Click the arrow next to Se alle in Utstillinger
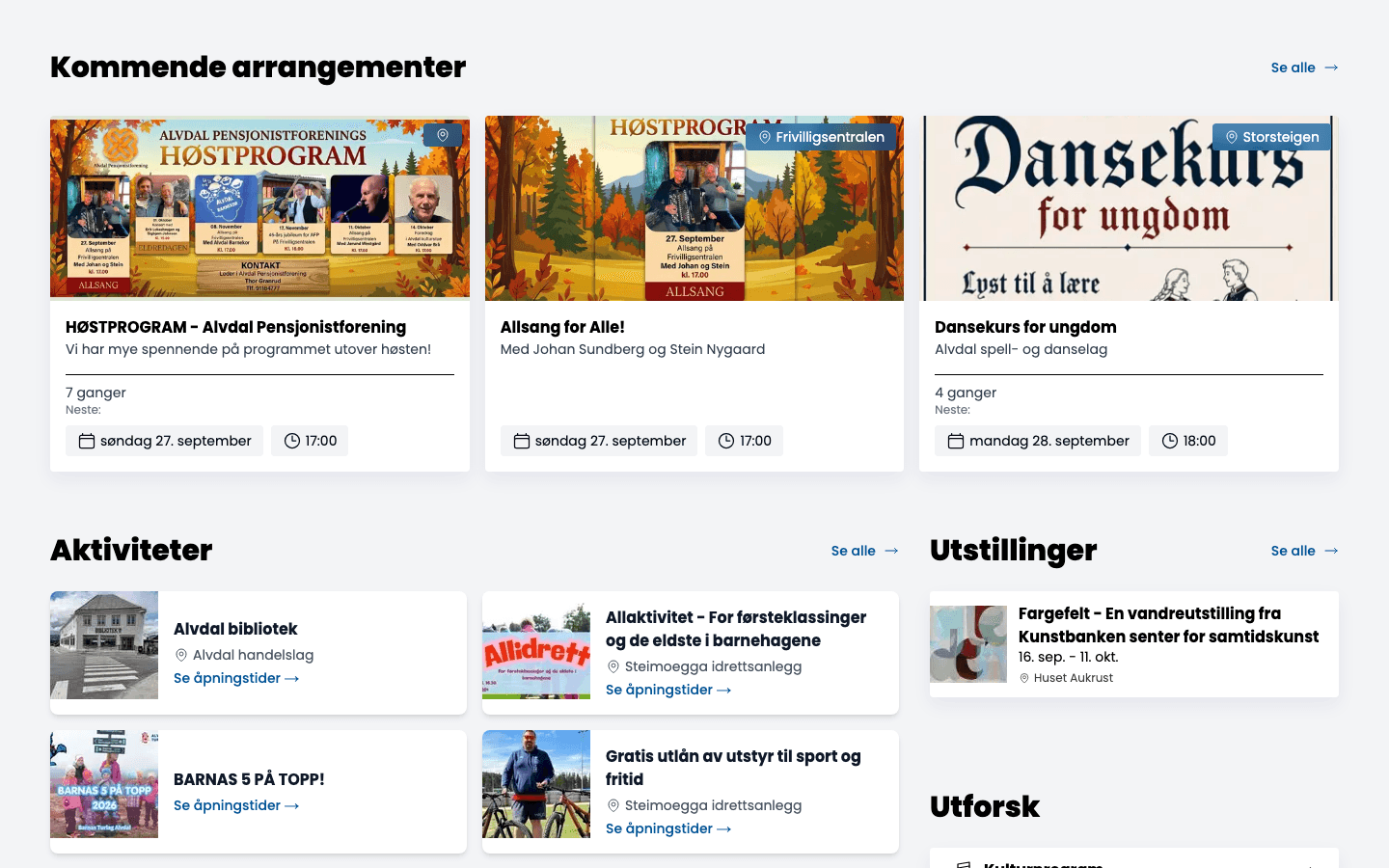 (x=1331, y=551)
